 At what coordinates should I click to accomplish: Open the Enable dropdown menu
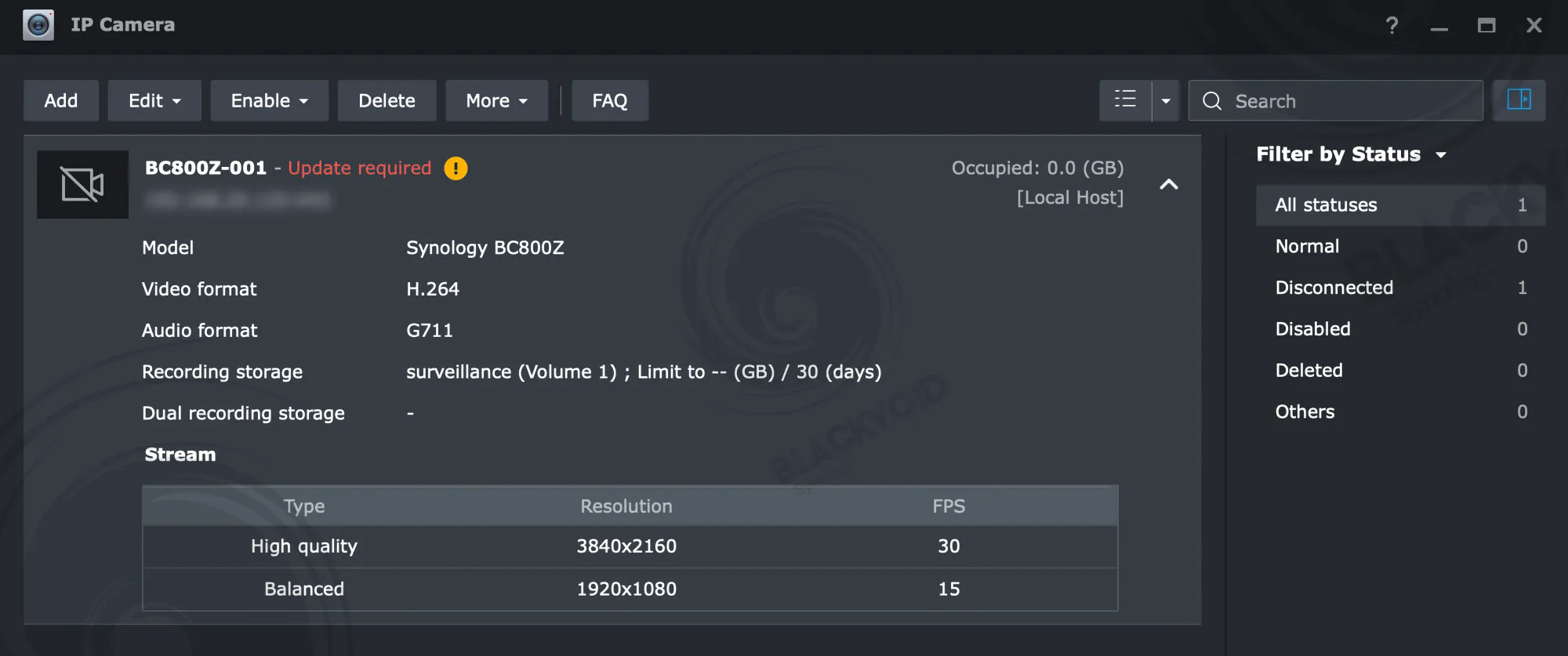click(269, 101)
